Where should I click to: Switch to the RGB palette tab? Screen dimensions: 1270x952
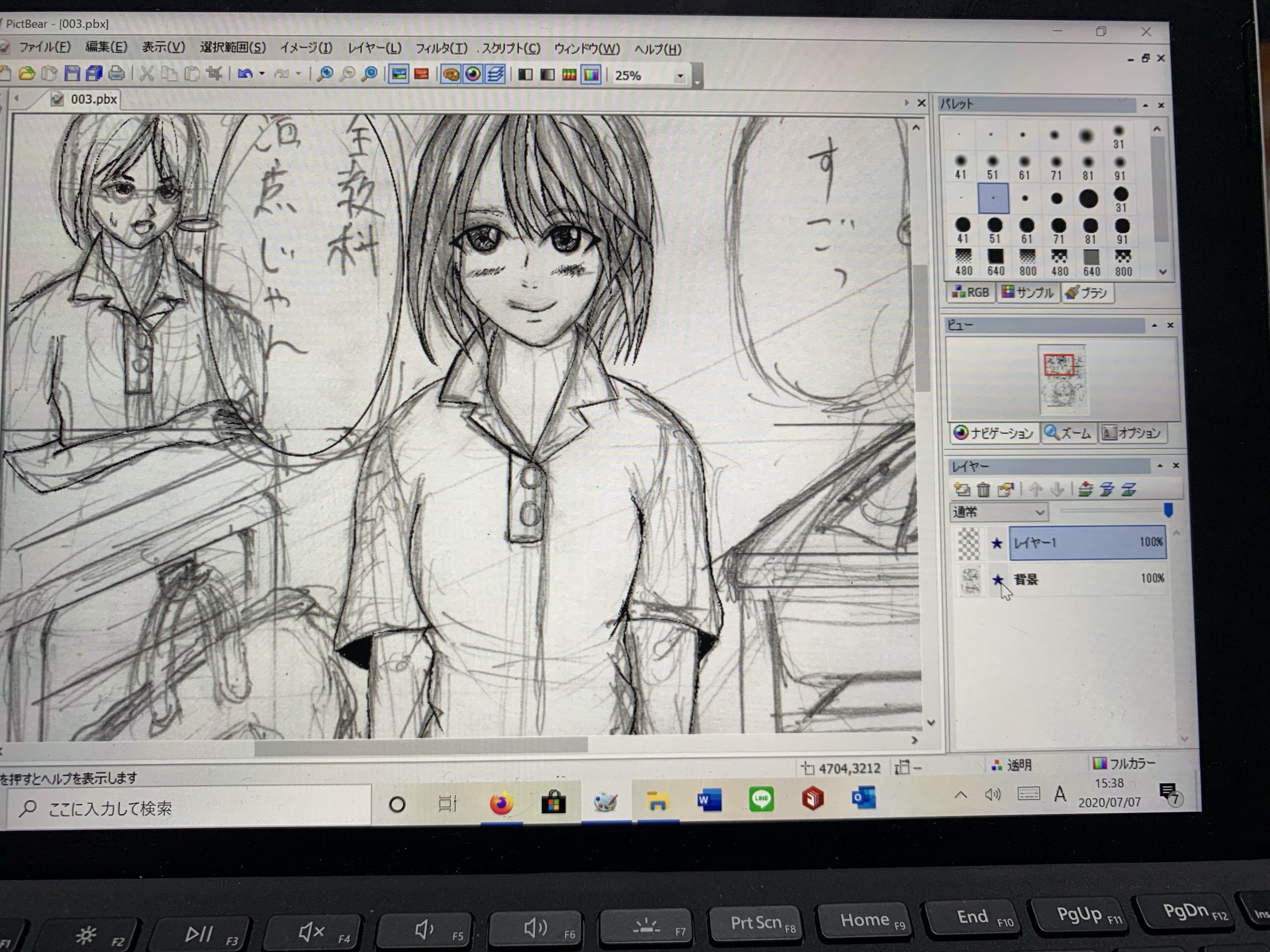971,292
